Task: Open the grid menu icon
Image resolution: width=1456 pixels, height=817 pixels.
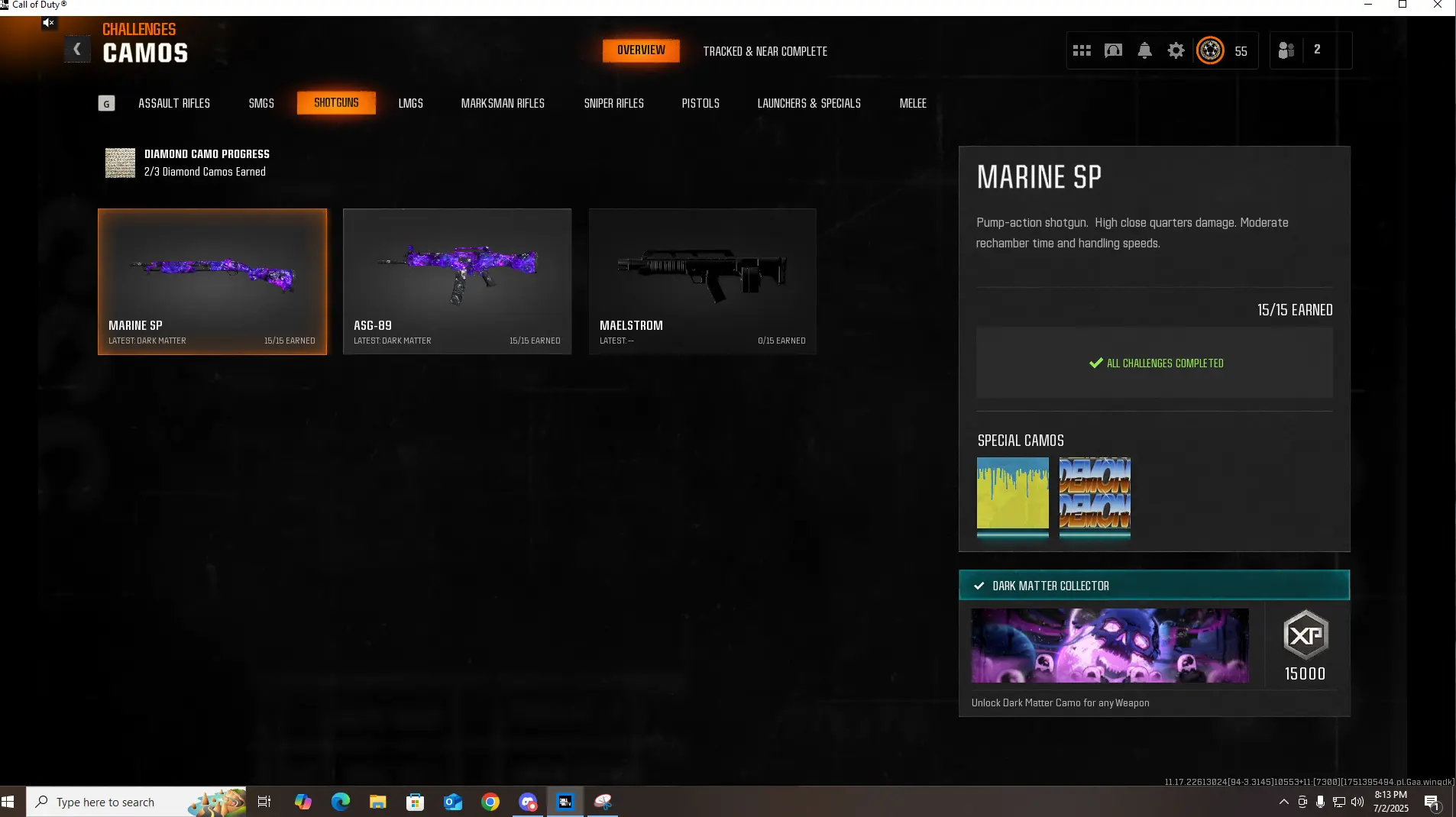Action: (x=1082, y=50)
